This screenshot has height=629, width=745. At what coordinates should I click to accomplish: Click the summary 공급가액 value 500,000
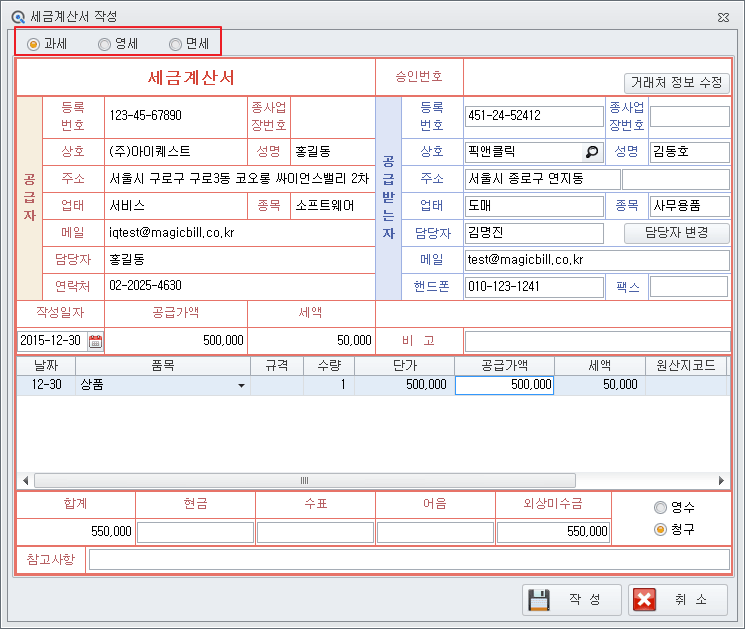(223, 341)
